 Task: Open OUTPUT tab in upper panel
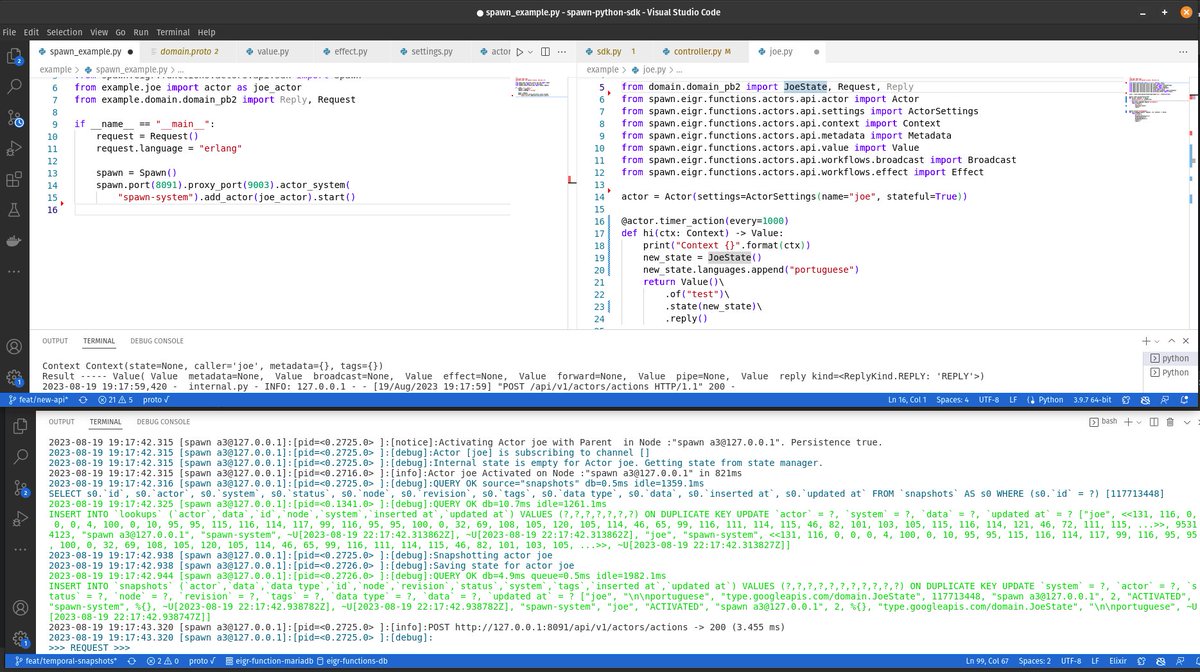tap(55, 341)
